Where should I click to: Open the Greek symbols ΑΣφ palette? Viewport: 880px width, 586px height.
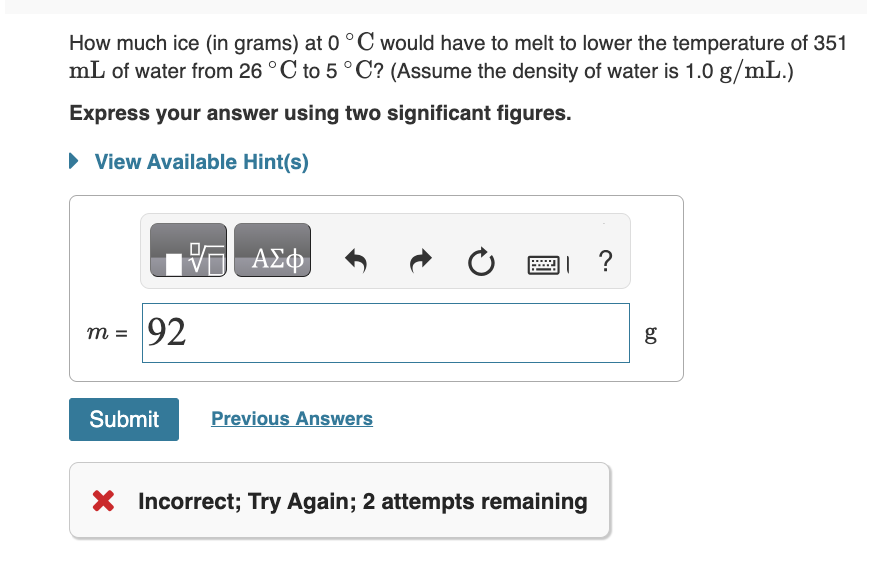(x=272, y=250)
